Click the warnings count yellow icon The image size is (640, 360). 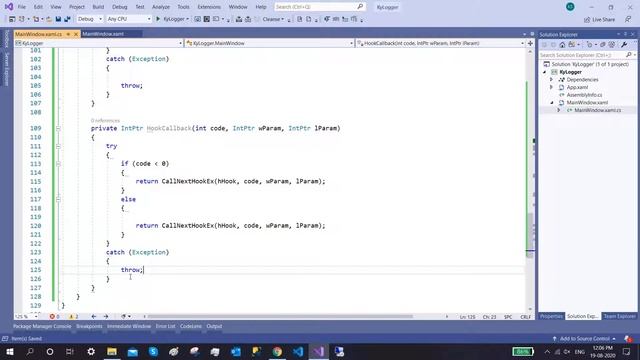point(71,316)
